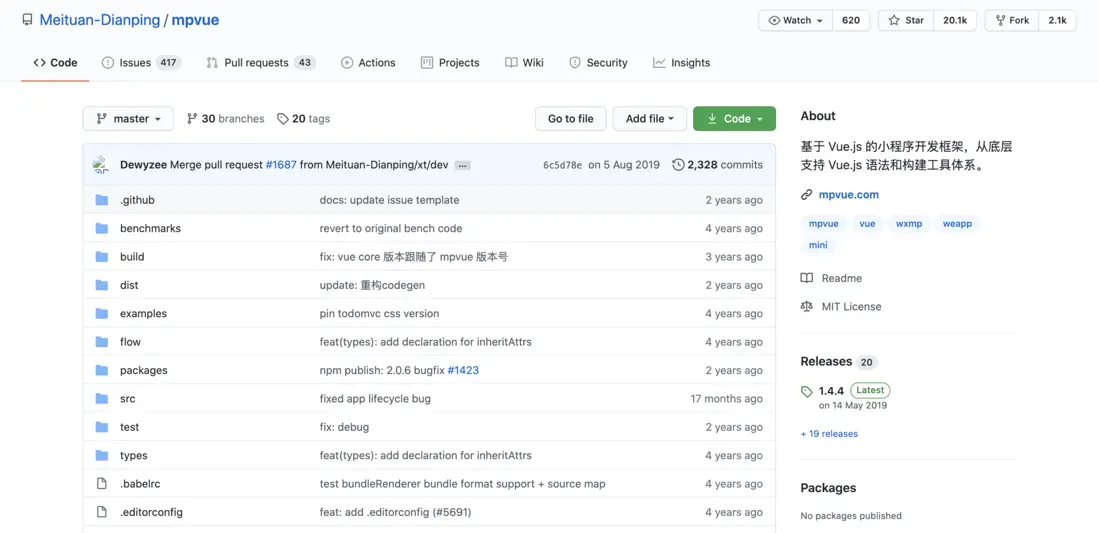The height and width of the screenshot is (533, 1098).
Task: Click the tag icon next to 20 tags
Action: [x=283, y=119]
